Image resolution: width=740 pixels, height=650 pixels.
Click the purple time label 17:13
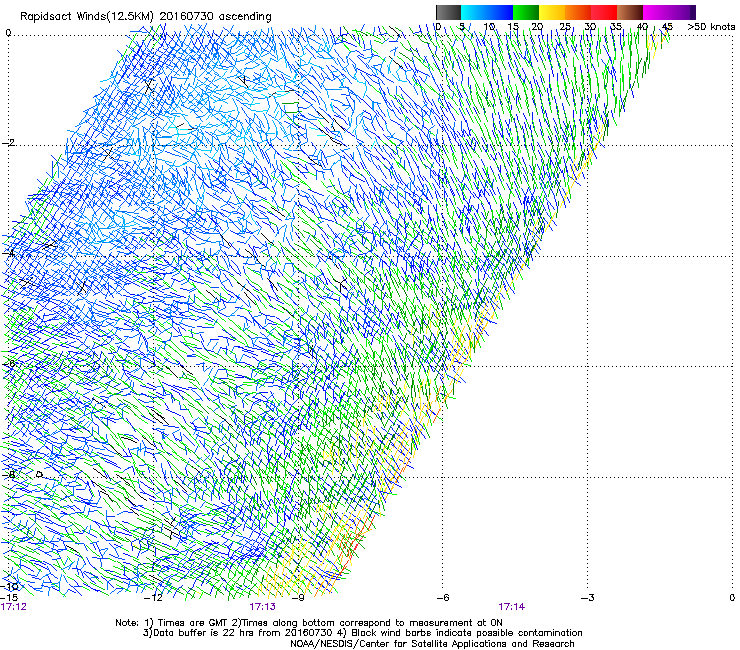(262, 607)
